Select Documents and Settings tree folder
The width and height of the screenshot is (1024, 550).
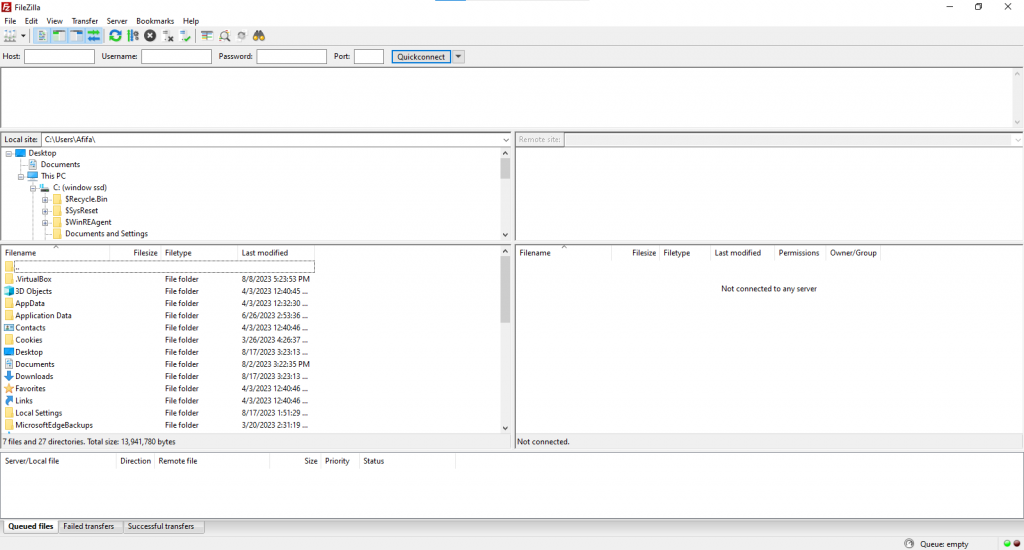click(x=106, y=234)
